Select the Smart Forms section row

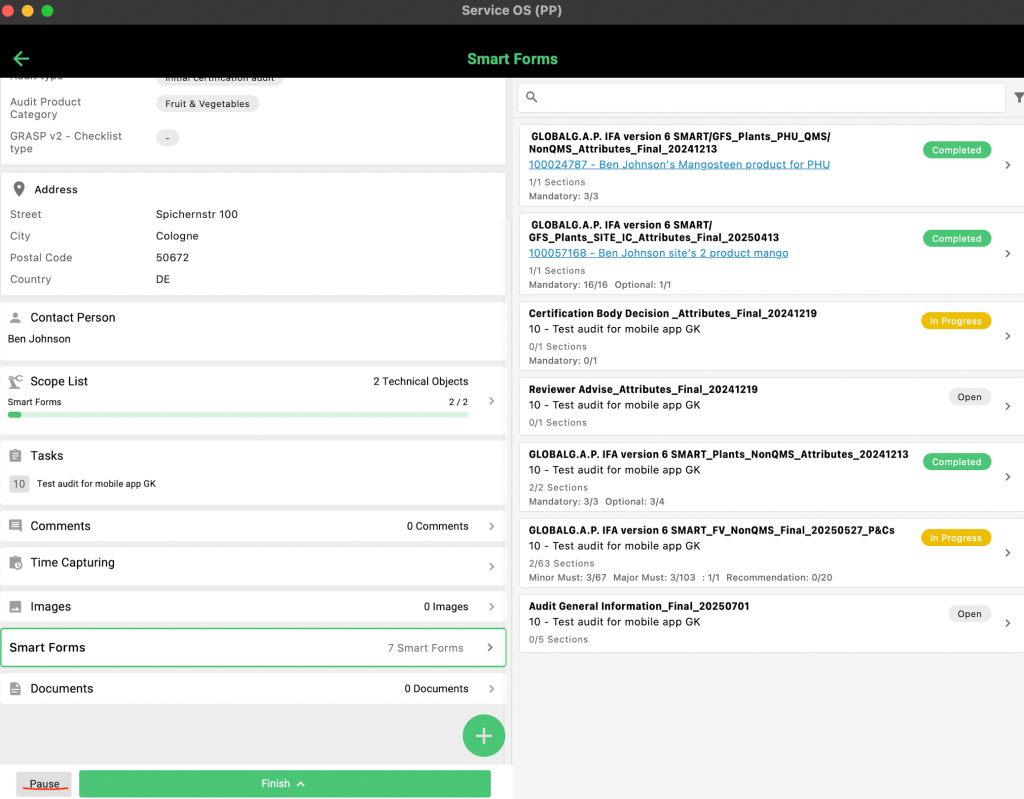253,648
